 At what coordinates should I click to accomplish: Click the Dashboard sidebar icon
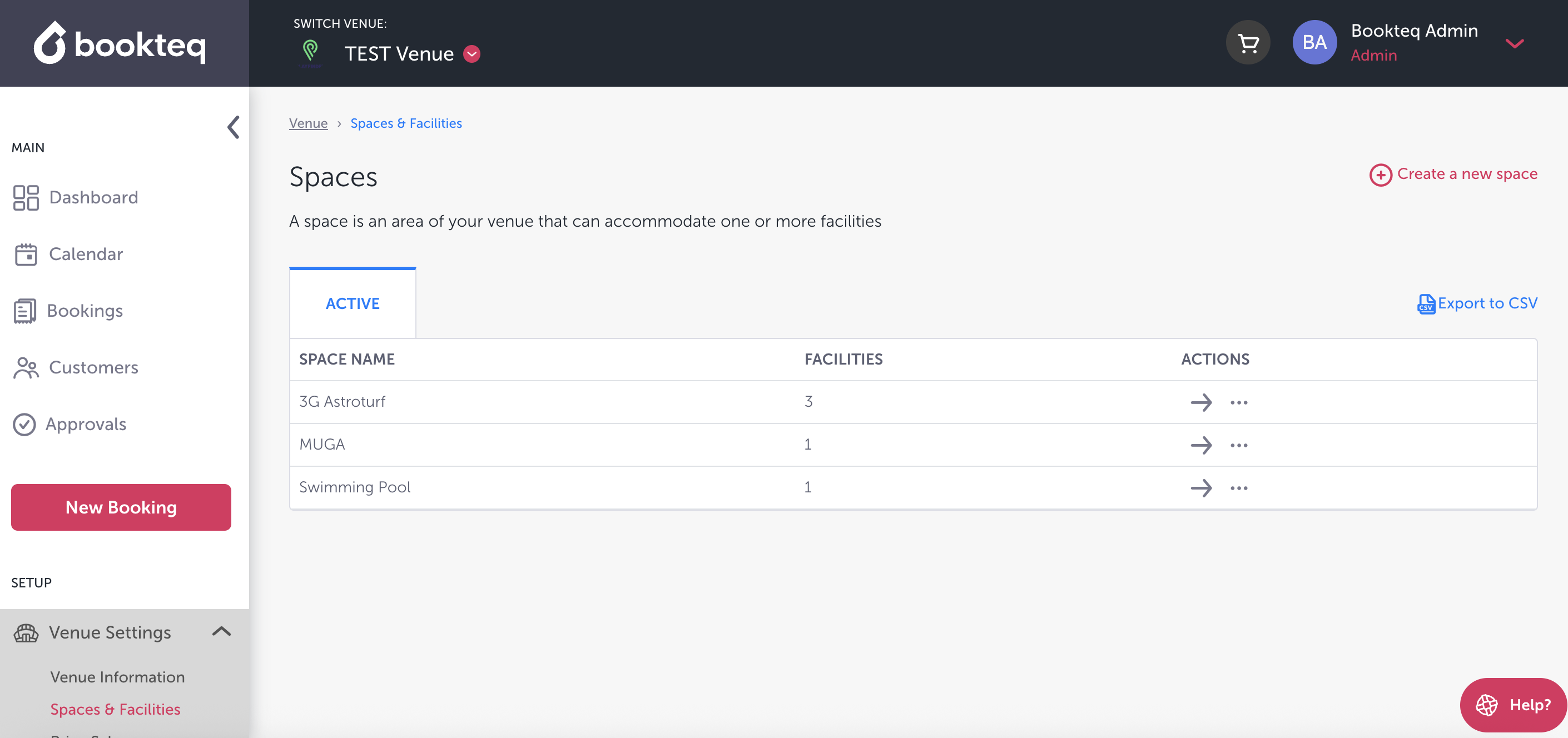26,198
